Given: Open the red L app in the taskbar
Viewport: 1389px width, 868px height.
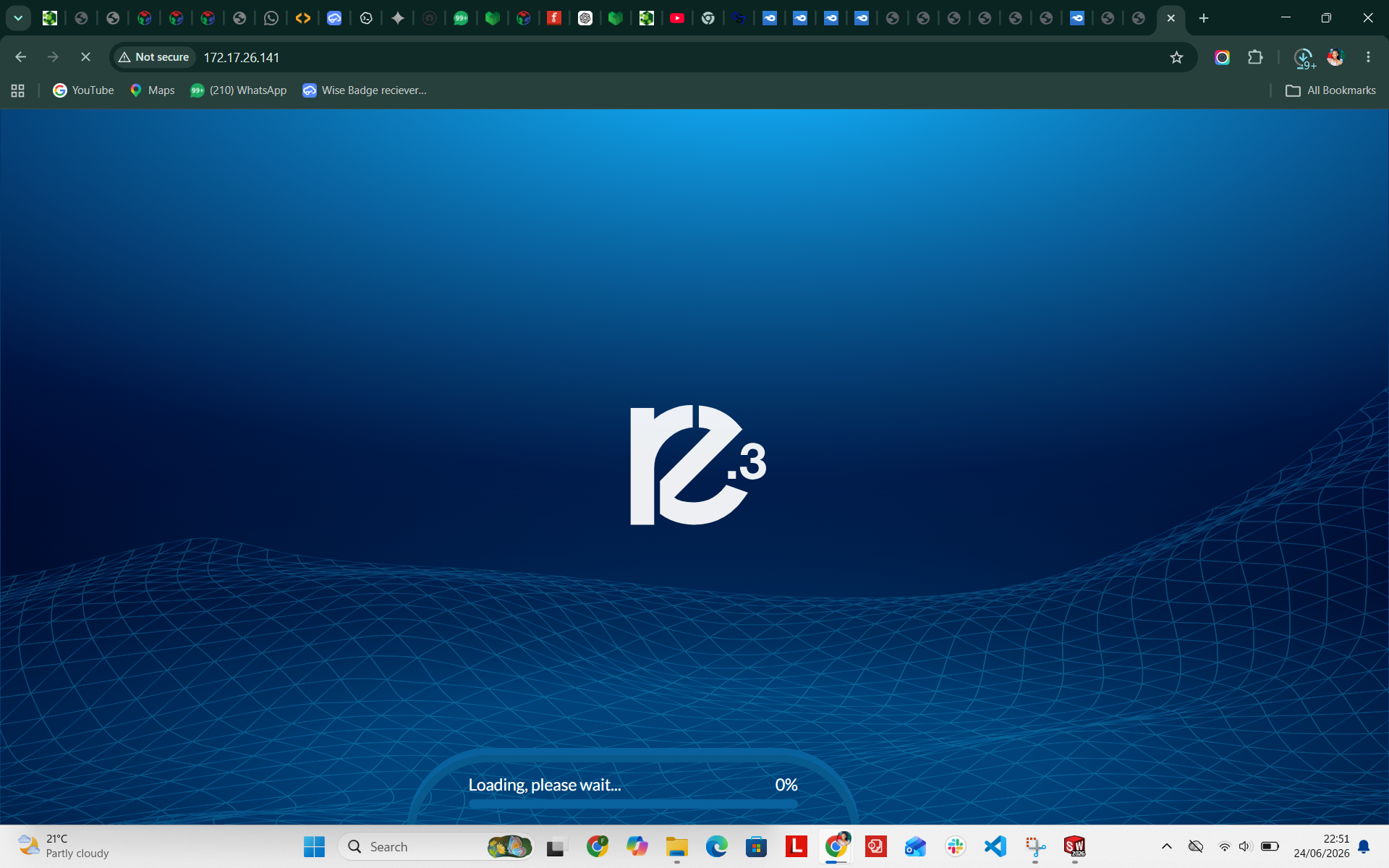Looking at the screenshot, I should pos(797,846).
